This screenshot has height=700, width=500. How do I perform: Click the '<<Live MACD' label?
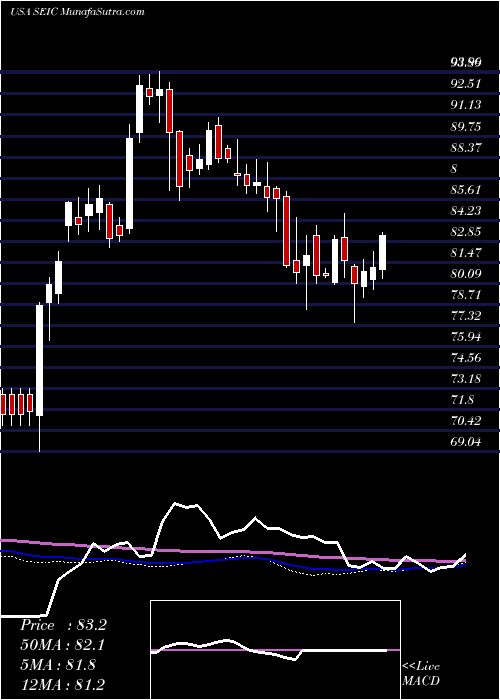click(x=421, y=674)
